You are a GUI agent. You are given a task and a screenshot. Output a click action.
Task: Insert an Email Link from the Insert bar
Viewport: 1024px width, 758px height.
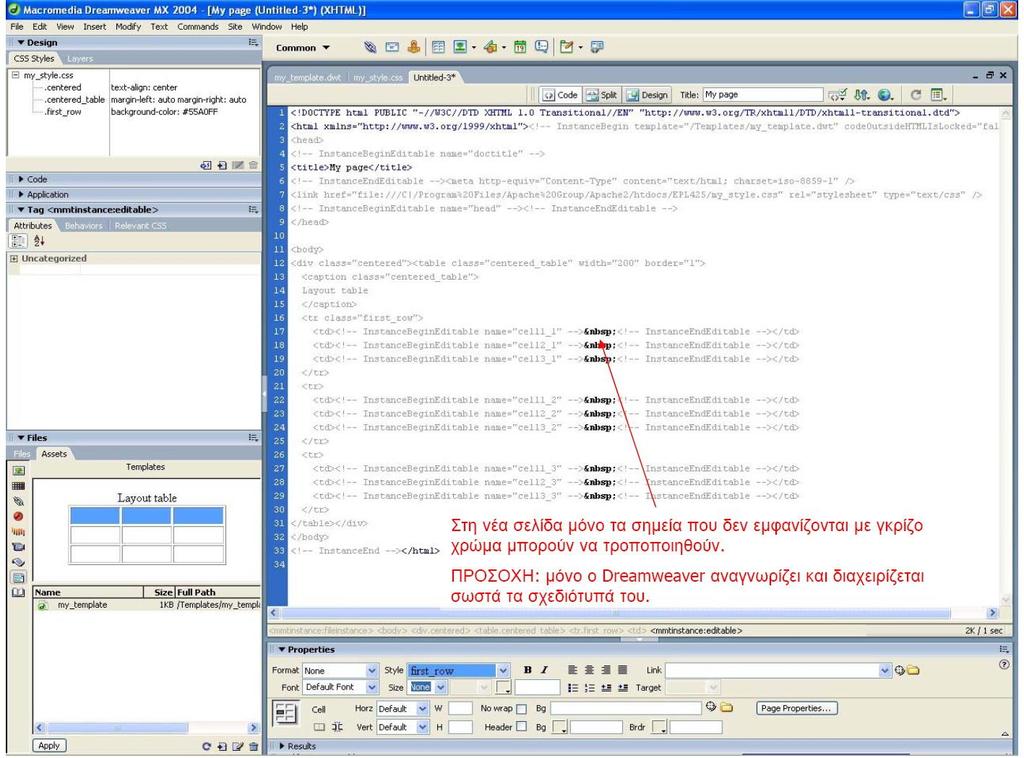392,47
